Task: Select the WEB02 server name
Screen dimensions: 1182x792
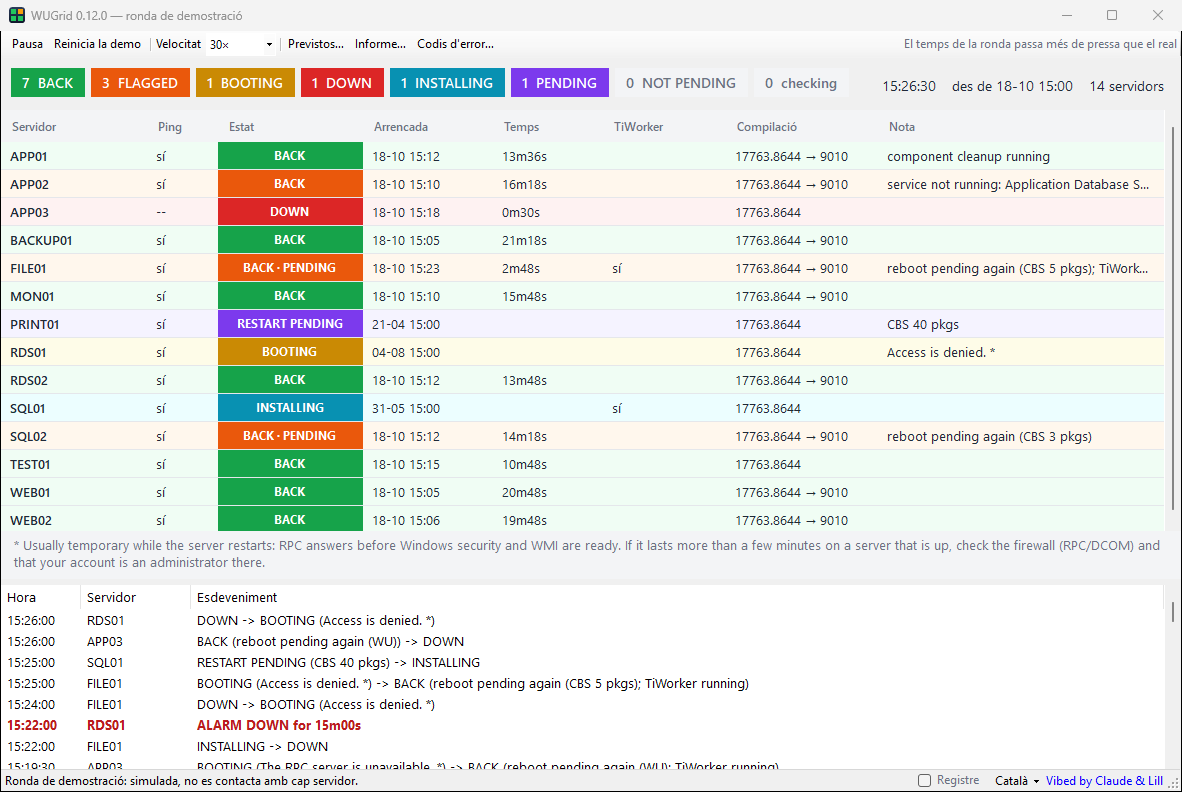Action: (x=31, y=520)
